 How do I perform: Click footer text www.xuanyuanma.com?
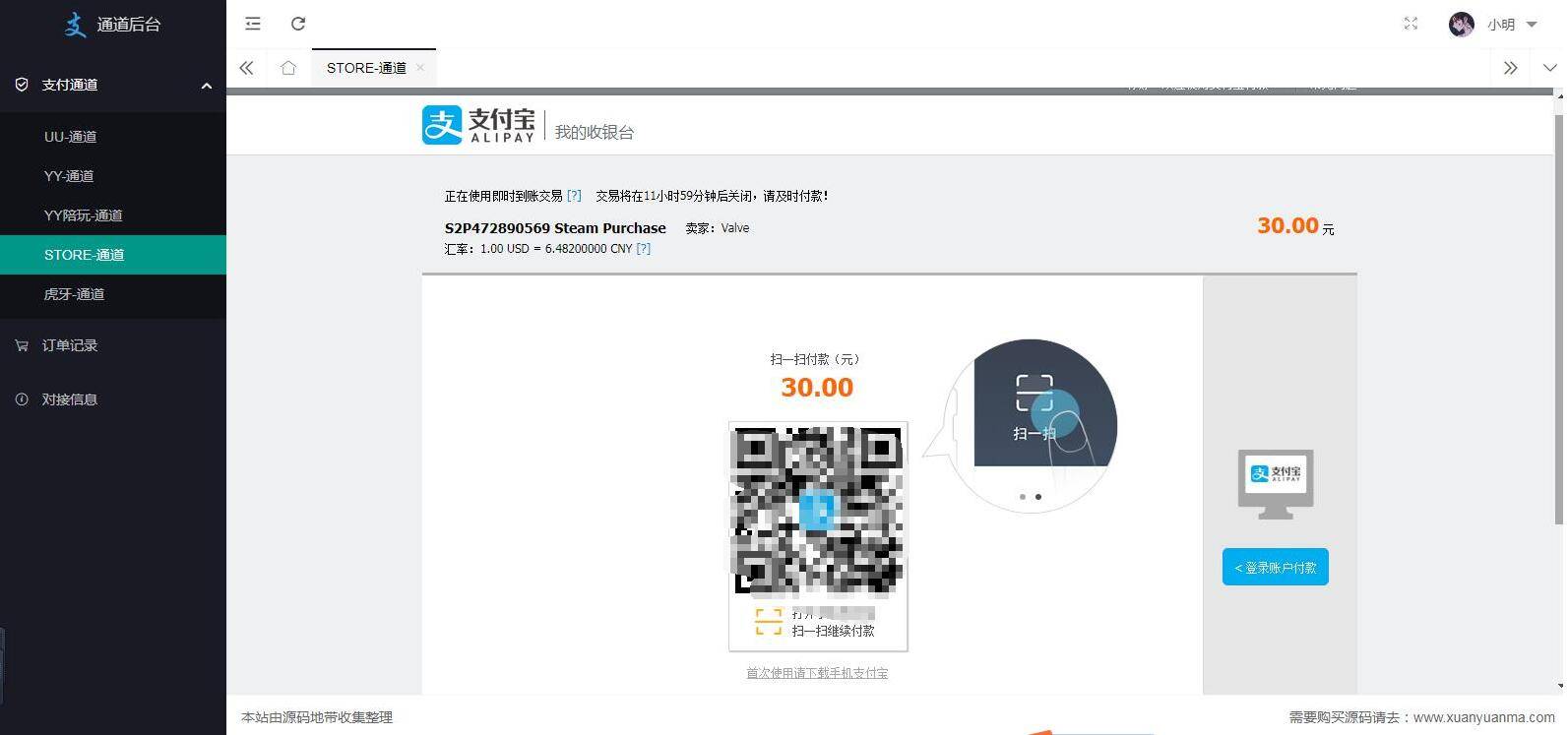click(x=1483, y=717)
